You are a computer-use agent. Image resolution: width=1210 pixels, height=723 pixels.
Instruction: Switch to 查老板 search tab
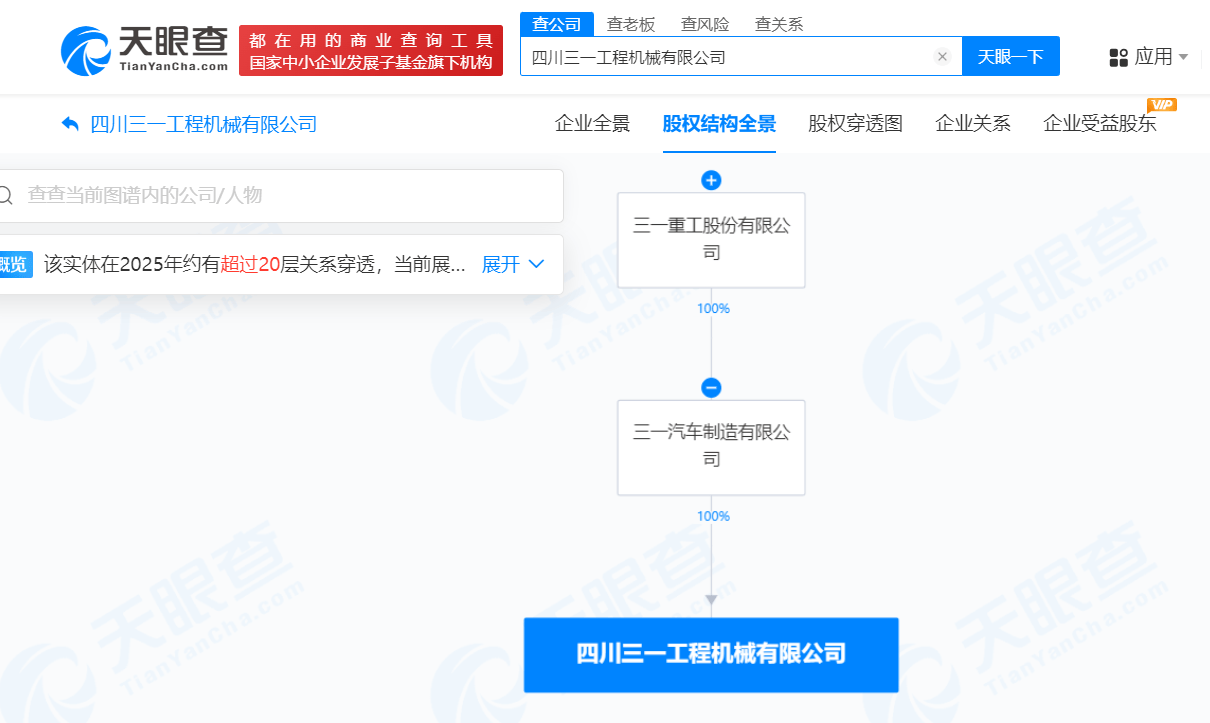coord(630,24)
